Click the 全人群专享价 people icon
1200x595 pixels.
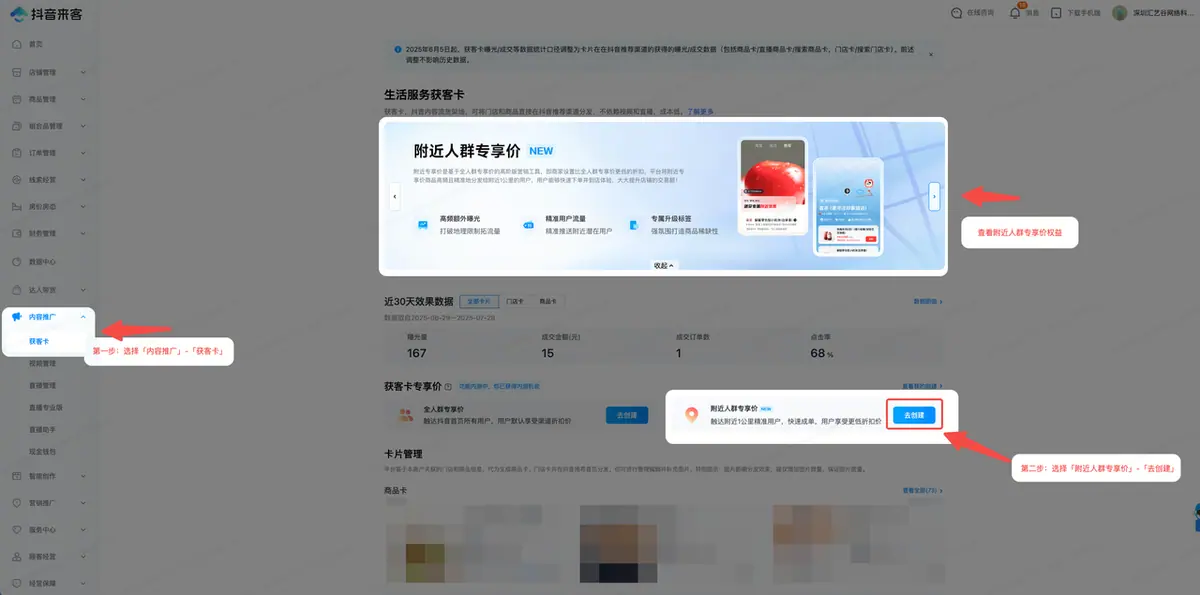pos(408,415)
